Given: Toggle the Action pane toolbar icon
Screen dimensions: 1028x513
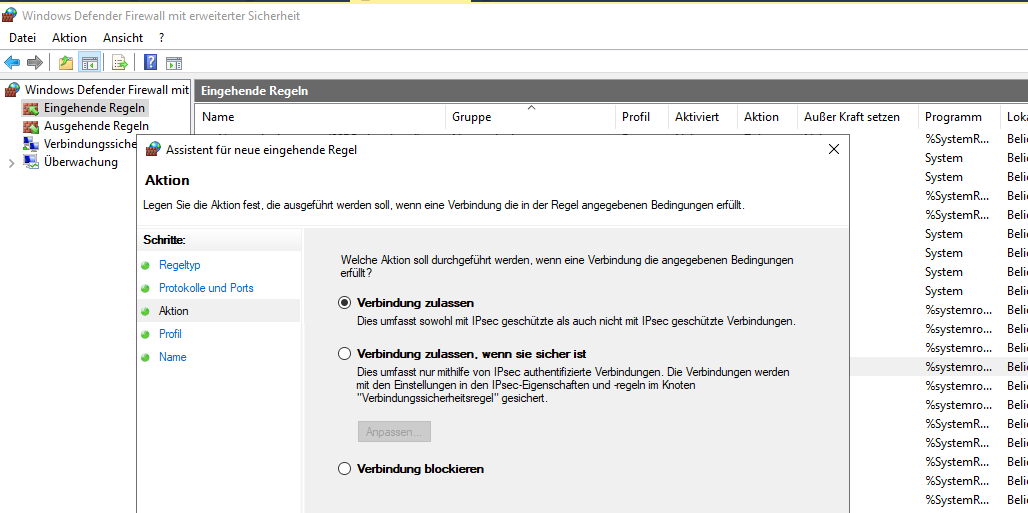Looking at the screenshot, I should point(174,63).
